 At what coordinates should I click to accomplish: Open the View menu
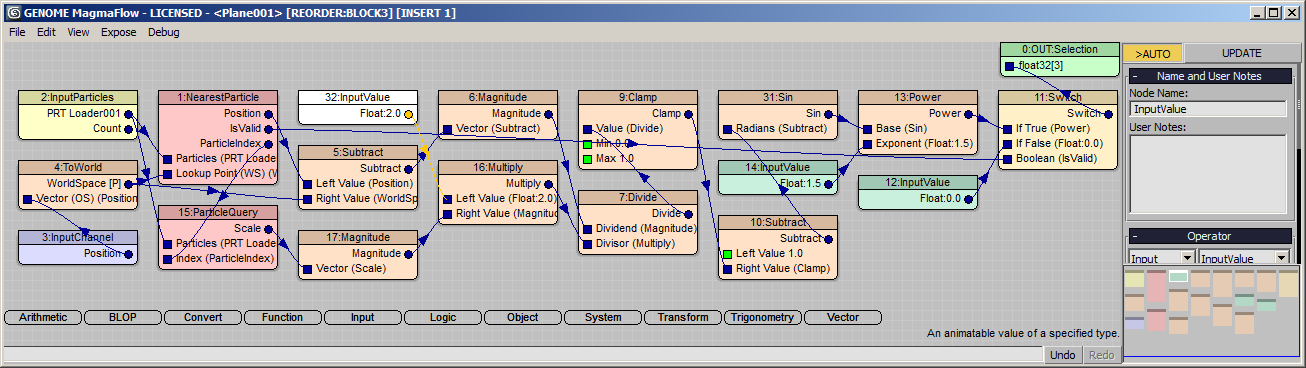pos(78,32)
